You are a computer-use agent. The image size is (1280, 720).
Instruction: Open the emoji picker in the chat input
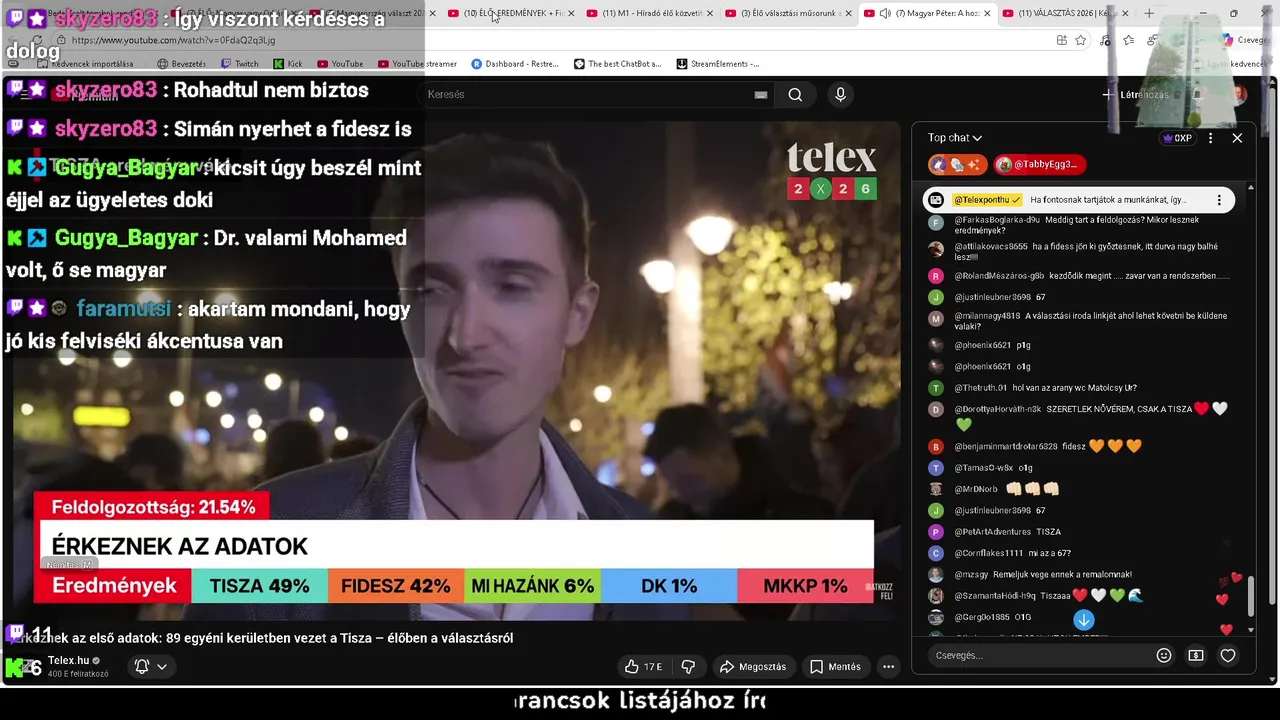(x=1164, y=656)
